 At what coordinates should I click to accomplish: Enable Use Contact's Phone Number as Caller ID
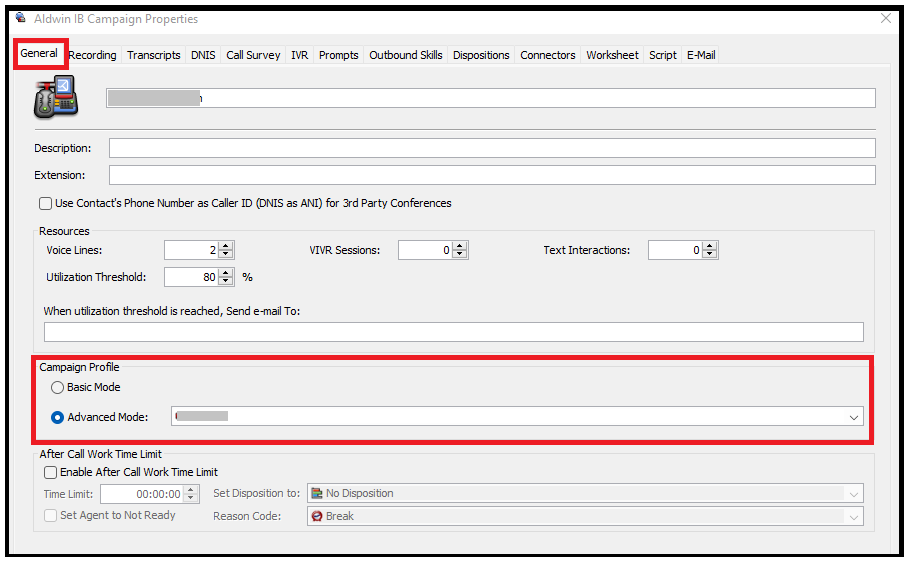point(45,204)
